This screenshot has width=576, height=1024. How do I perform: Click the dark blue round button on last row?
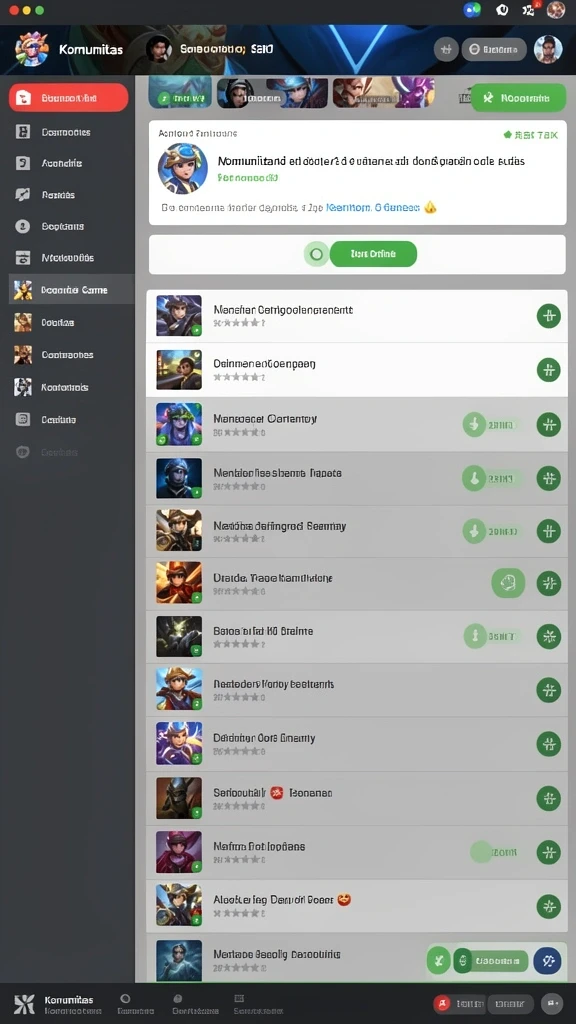548,961
